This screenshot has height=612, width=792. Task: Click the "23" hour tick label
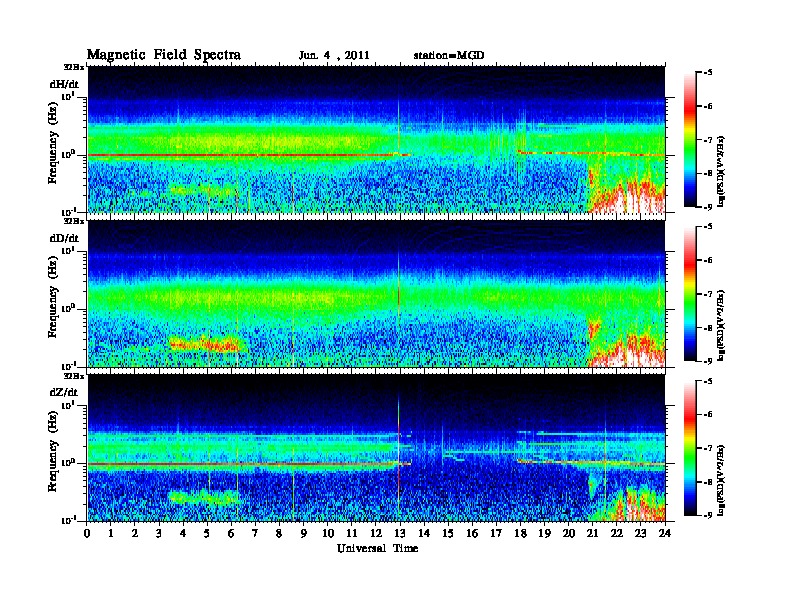tap(641, 534)
